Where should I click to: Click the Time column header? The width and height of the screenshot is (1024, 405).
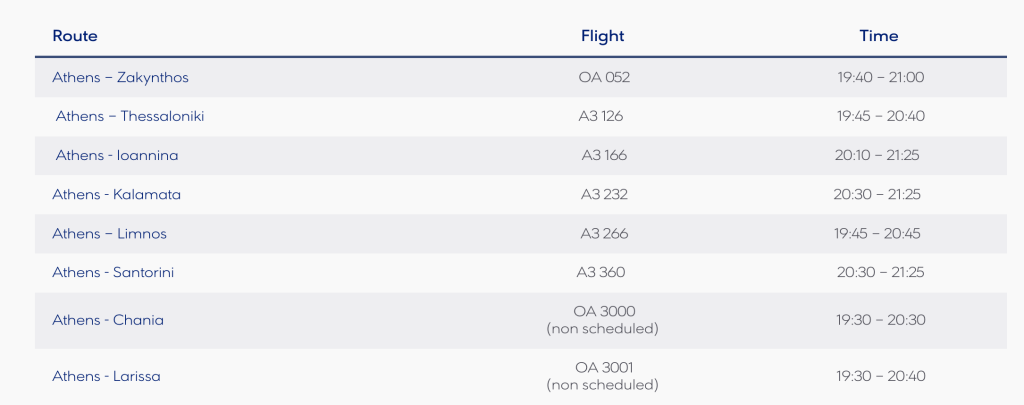(879, 36)
